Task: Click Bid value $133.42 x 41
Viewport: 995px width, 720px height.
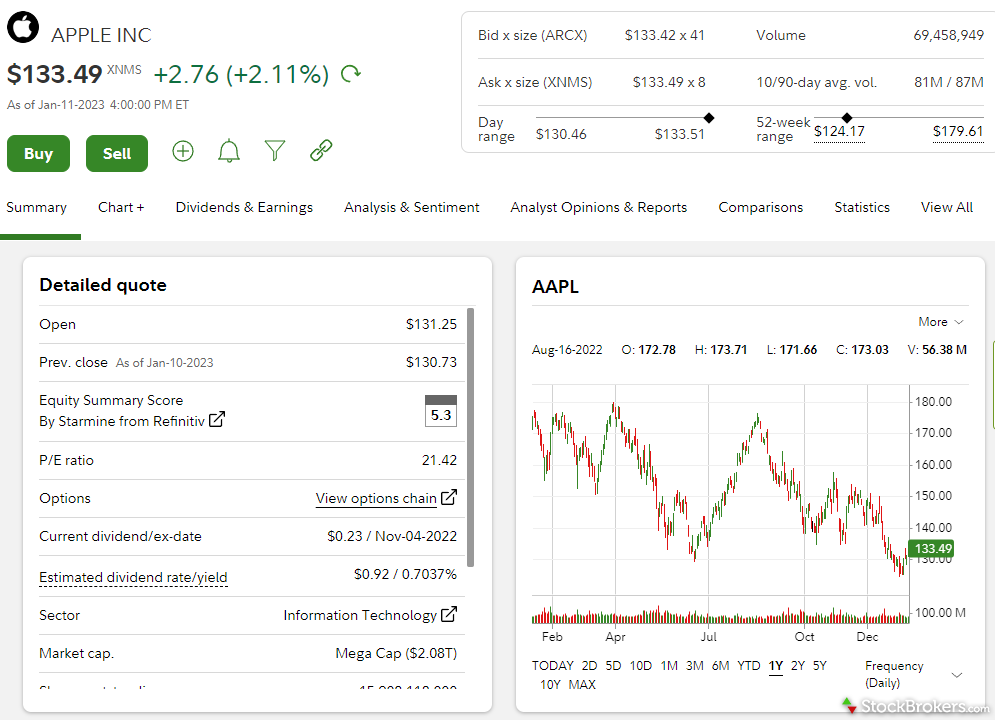Action: tap(664, 36)
